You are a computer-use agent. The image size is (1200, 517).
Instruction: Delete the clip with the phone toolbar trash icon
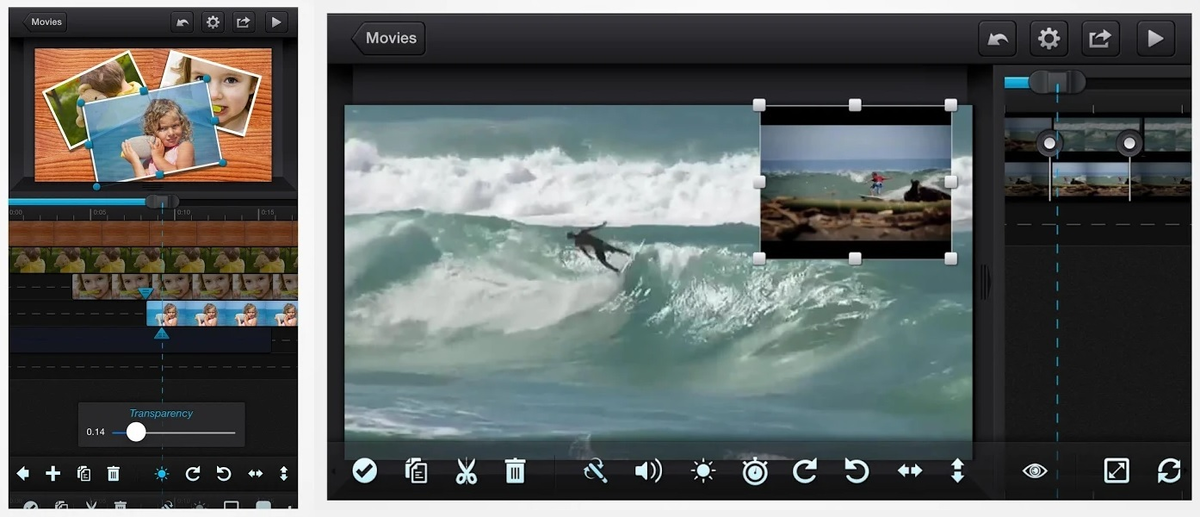pos(114,473)
